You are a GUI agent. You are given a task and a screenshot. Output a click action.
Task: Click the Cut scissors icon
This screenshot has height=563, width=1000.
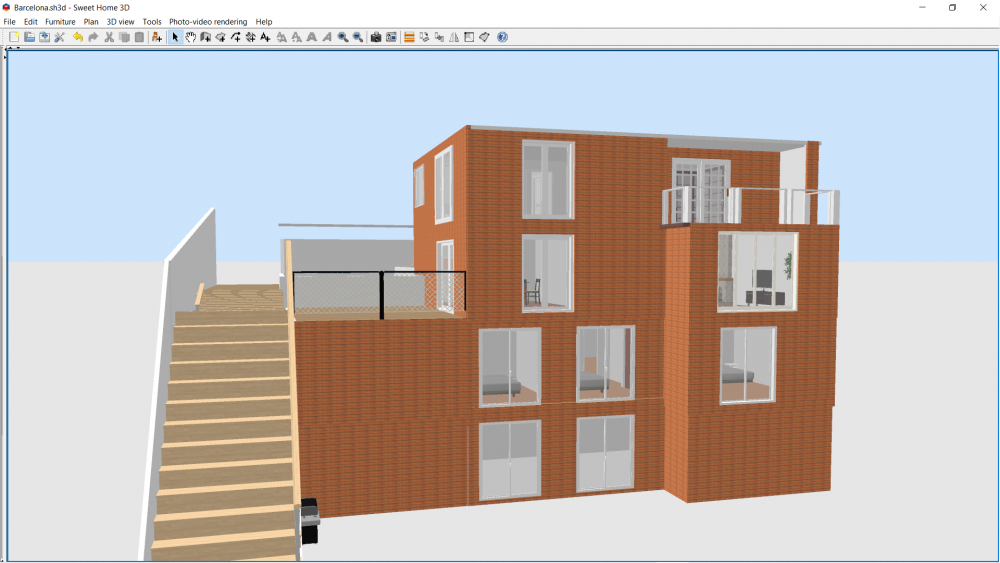(109, 37)
